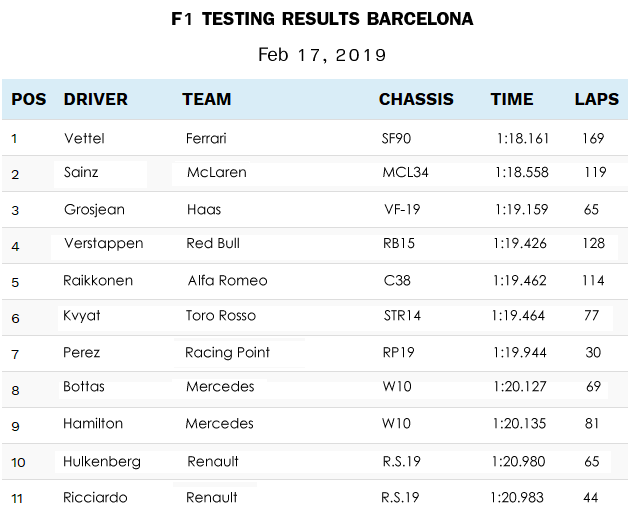Select the Alfa Romeo team cell

point(227,280)
